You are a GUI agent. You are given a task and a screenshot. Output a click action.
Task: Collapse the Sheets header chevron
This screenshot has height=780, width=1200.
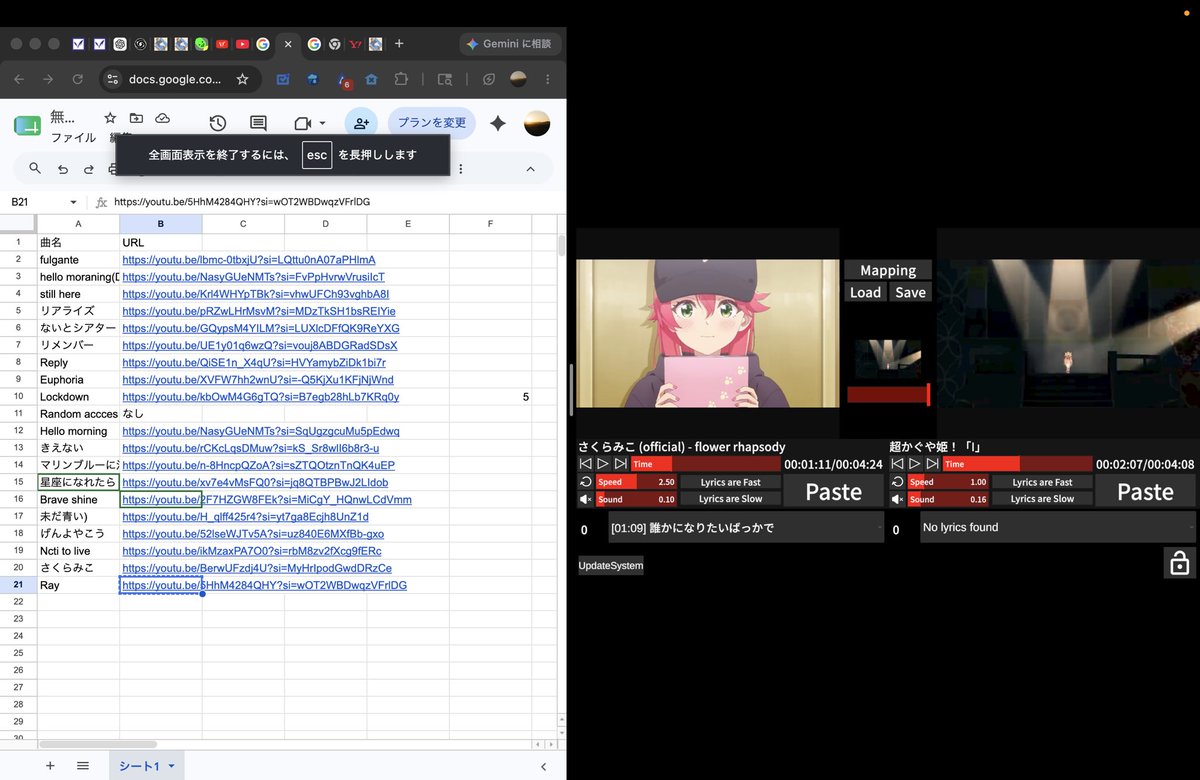[531, 169]
